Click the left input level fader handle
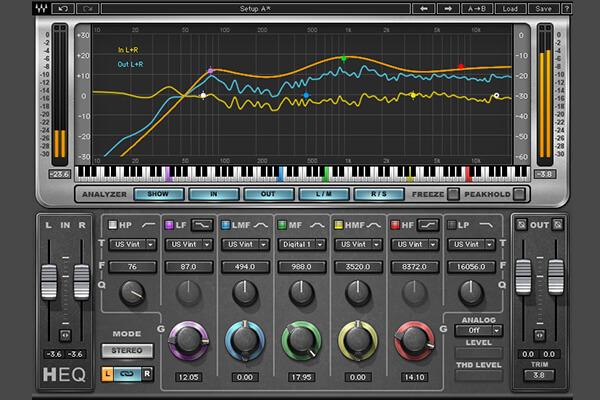Screen dimensions: 600x400 click(51, 284)
